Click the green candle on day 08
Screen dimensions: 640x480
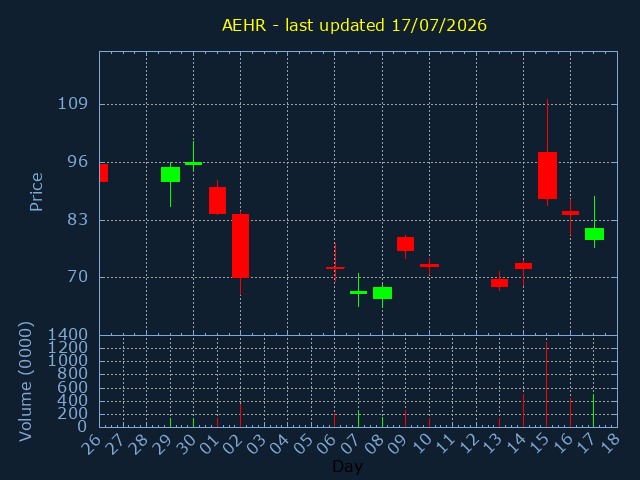pyautogui.click(x=382, y=293)
